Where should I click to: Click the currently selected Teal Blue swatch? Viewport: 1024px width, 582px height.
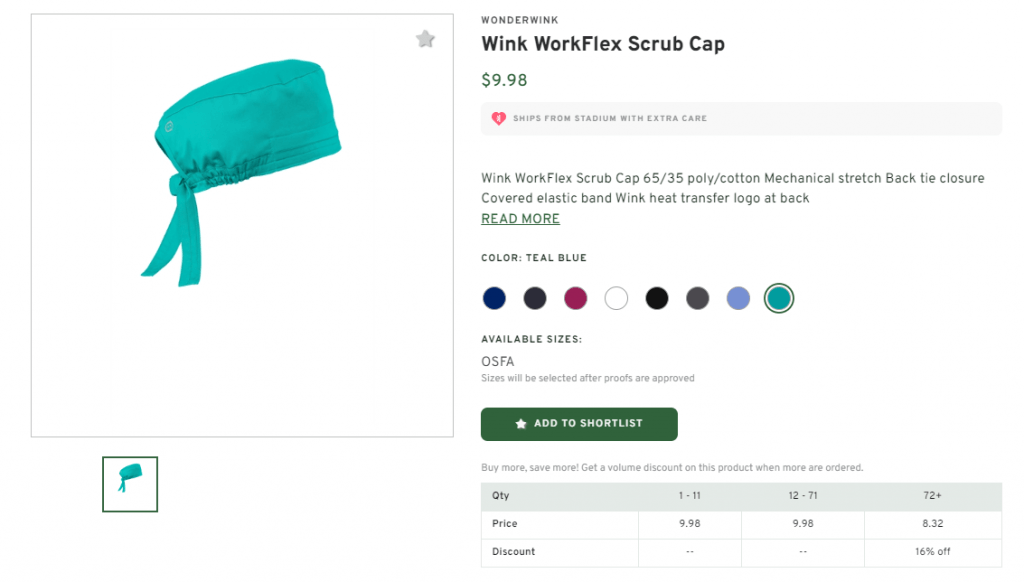[779, 297]
